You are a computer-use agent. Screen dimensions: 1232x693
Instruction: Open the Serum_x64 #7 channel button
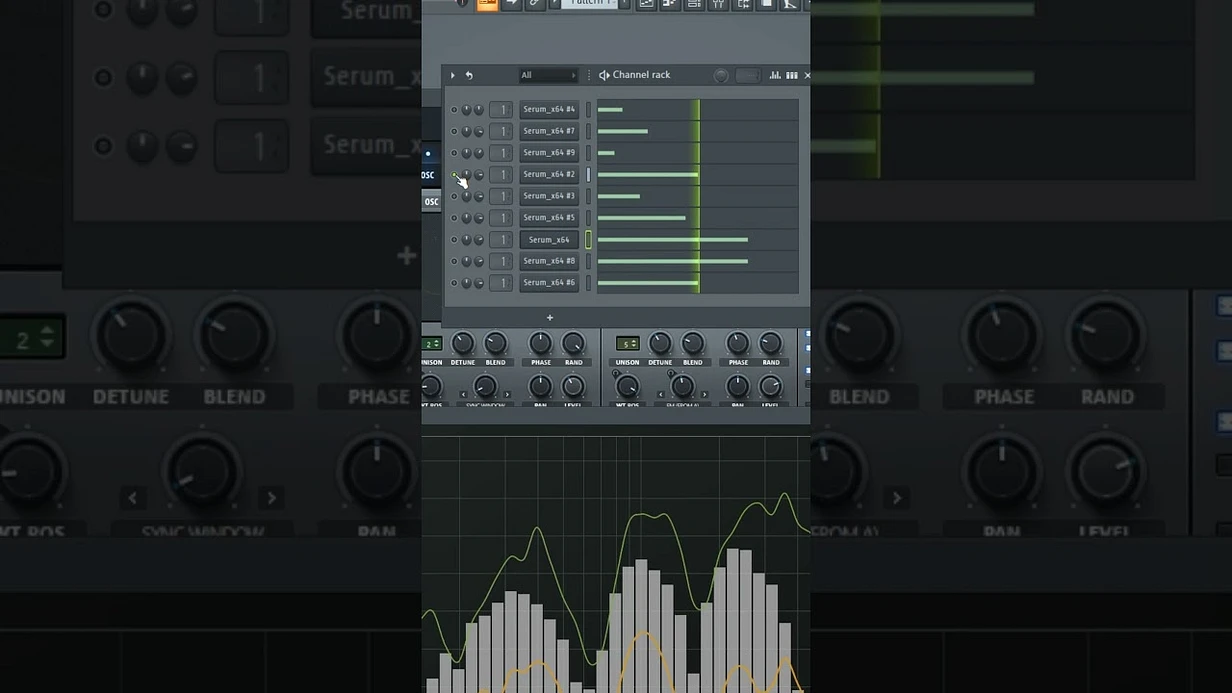pyautogui.click(x=549, y=131)
